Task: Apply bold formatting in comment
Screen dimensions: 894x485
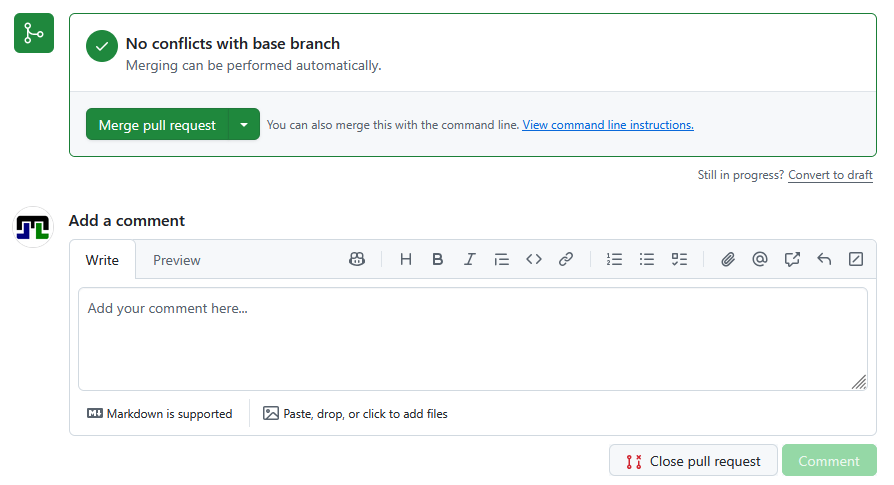Action: 437,259
